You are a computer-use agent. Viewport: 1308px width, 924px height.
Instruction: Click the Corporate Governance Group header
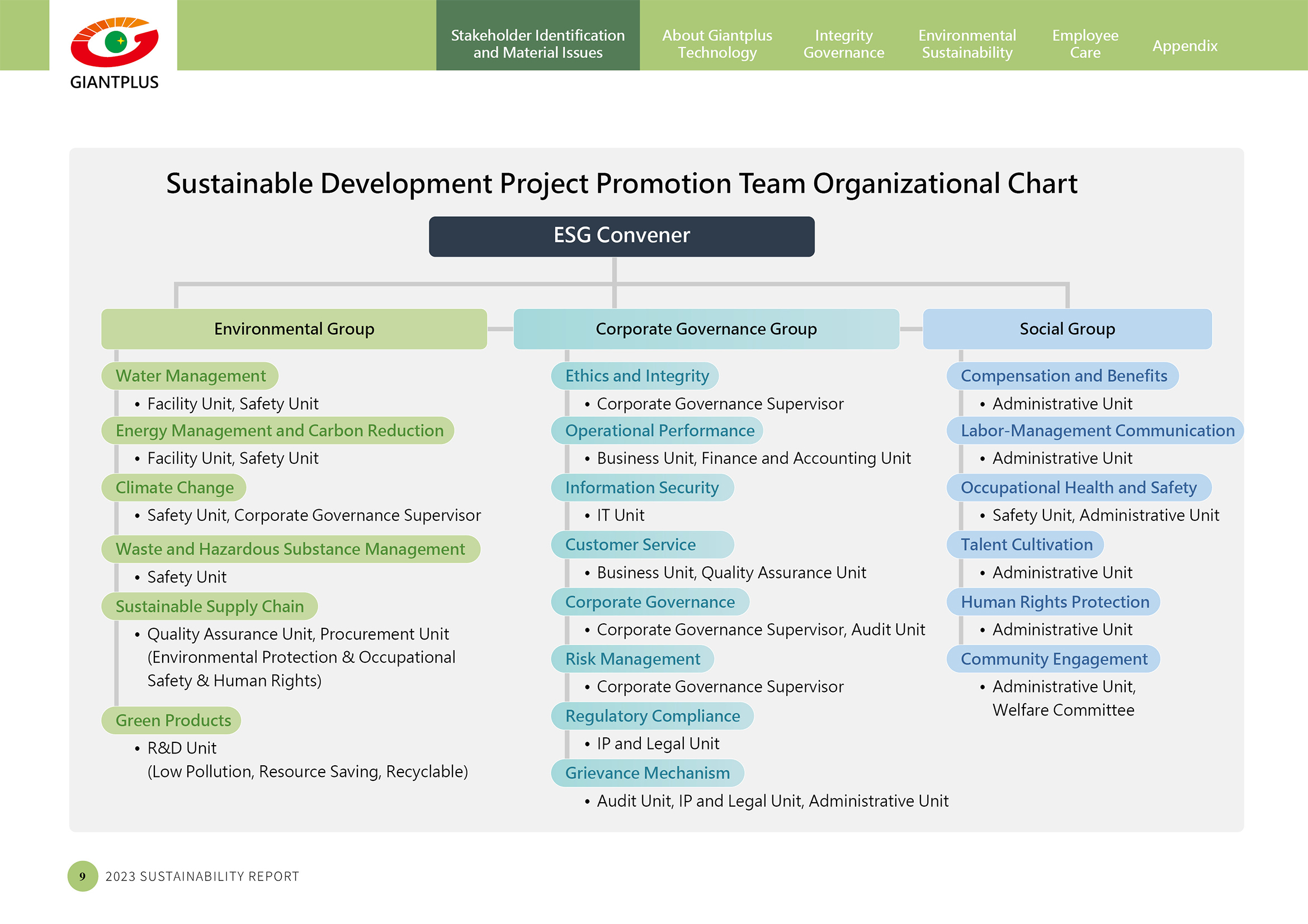[706, 329]
